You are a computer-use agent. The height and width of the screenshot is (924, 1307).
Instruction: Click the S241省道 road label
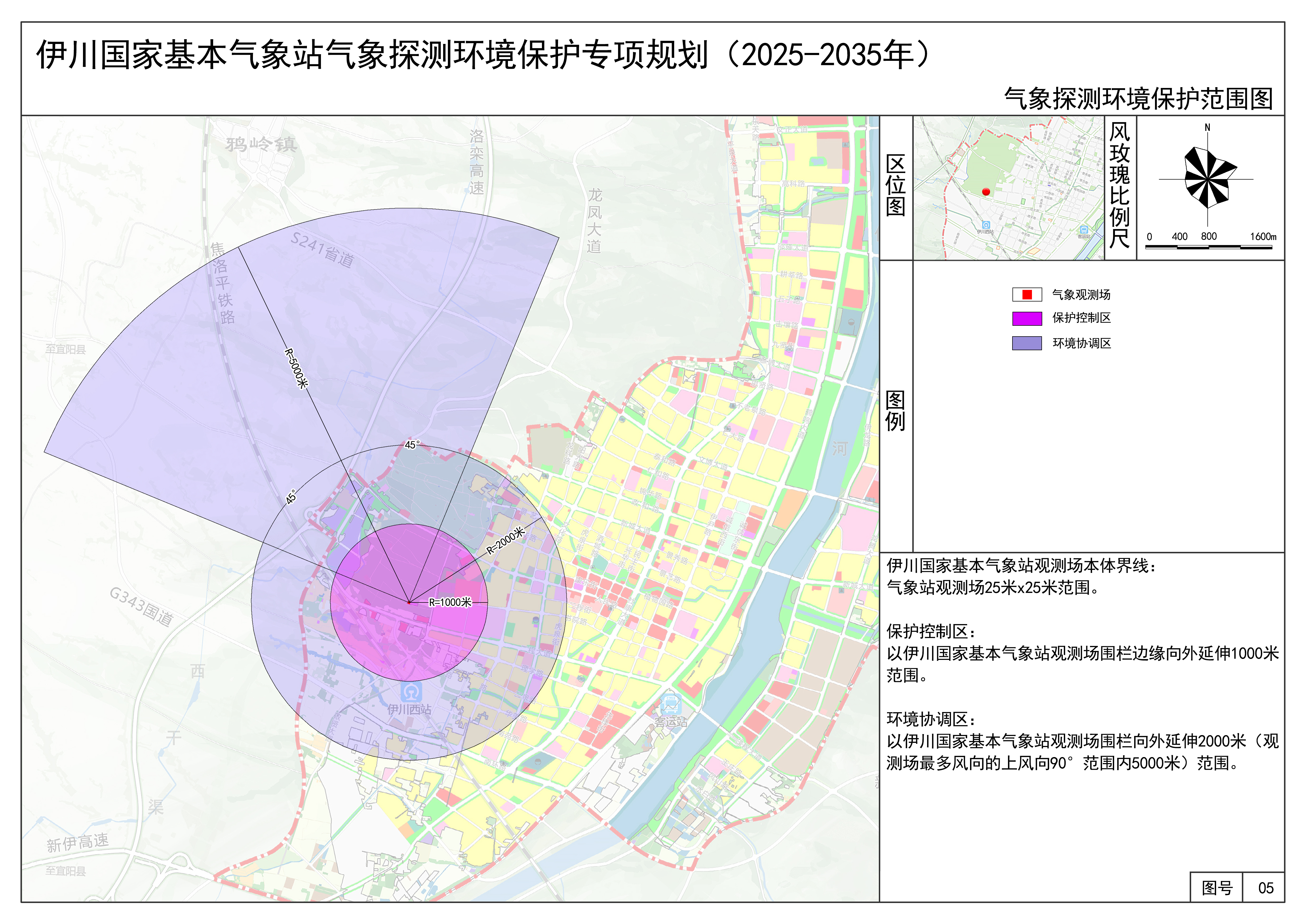coord(322,250)
